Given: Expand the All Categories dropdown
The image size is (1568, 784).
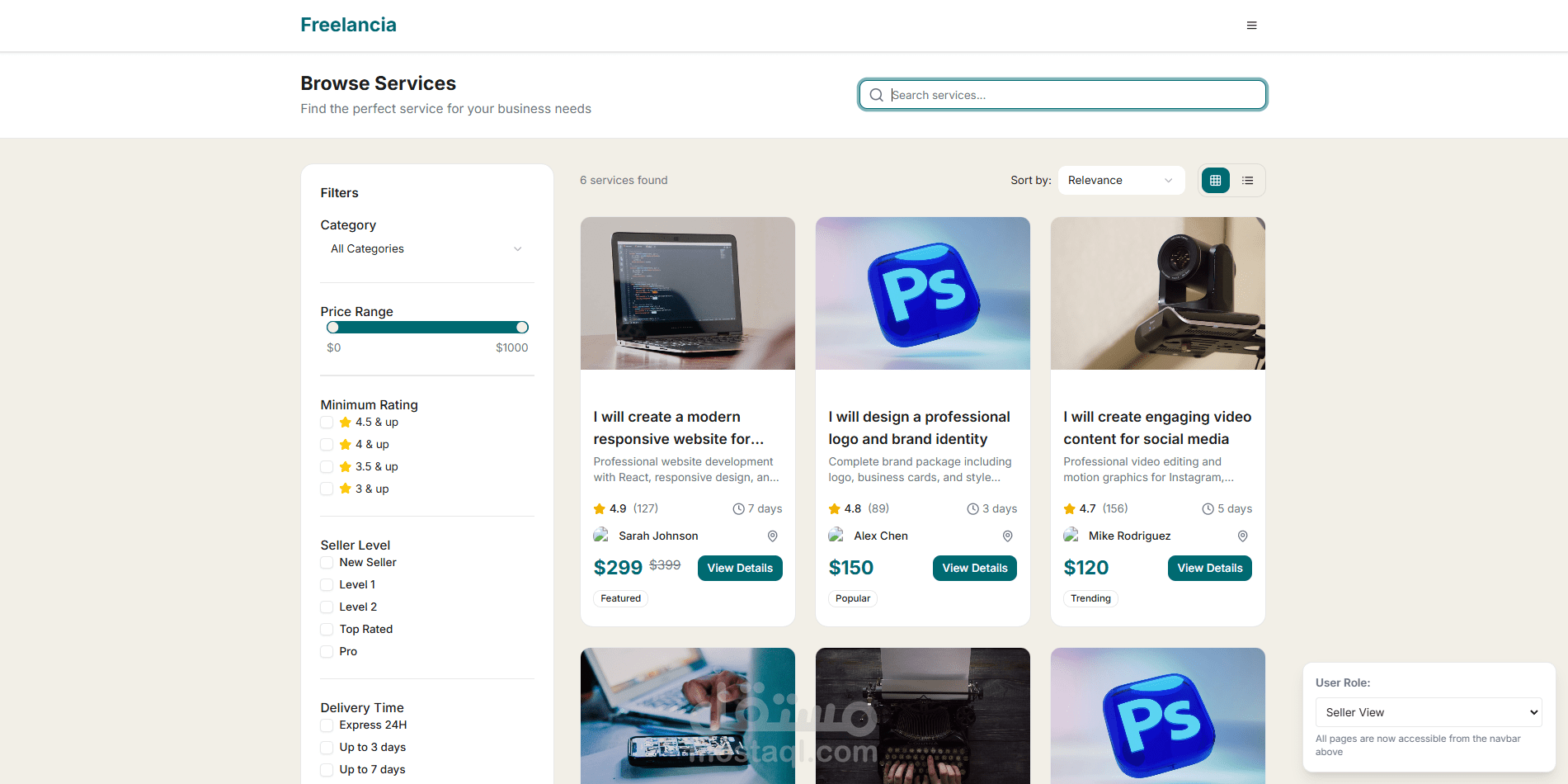Looking at the screenshot, I should (x=426, y=248).
